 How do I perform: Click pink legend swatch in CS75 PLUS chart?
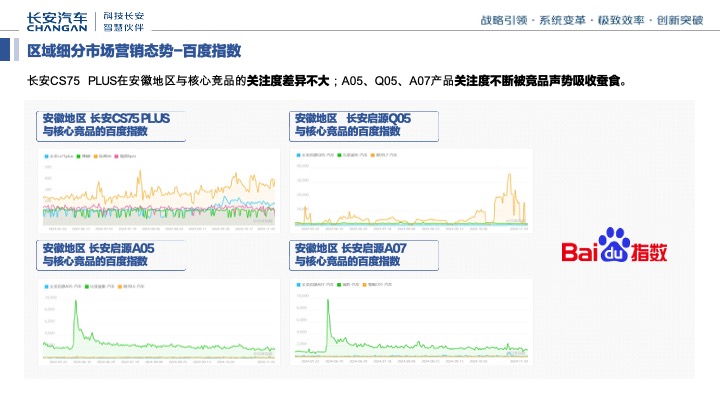click(117, 157)
